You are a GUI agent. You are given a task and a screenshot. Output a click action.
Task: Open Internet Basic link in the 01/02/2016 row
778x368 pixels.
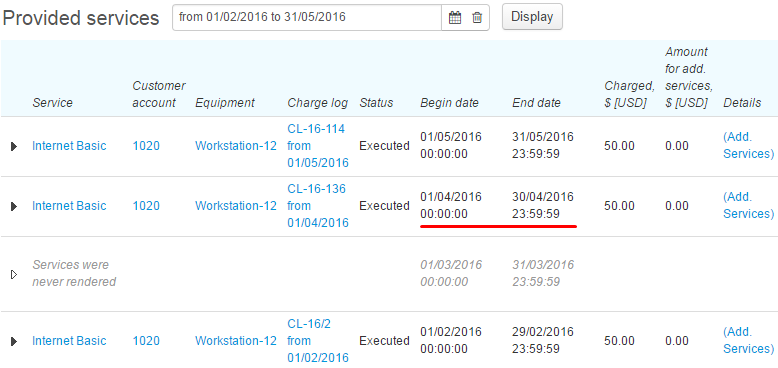[x=69, y=341]
